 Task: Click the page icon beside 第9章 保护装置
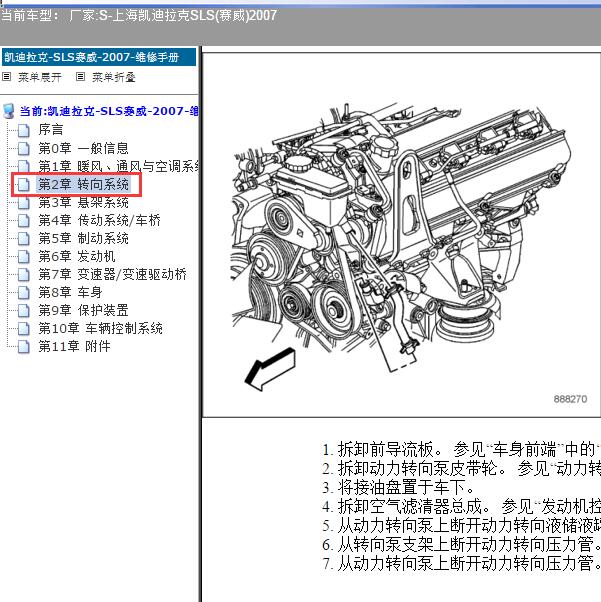24,311
